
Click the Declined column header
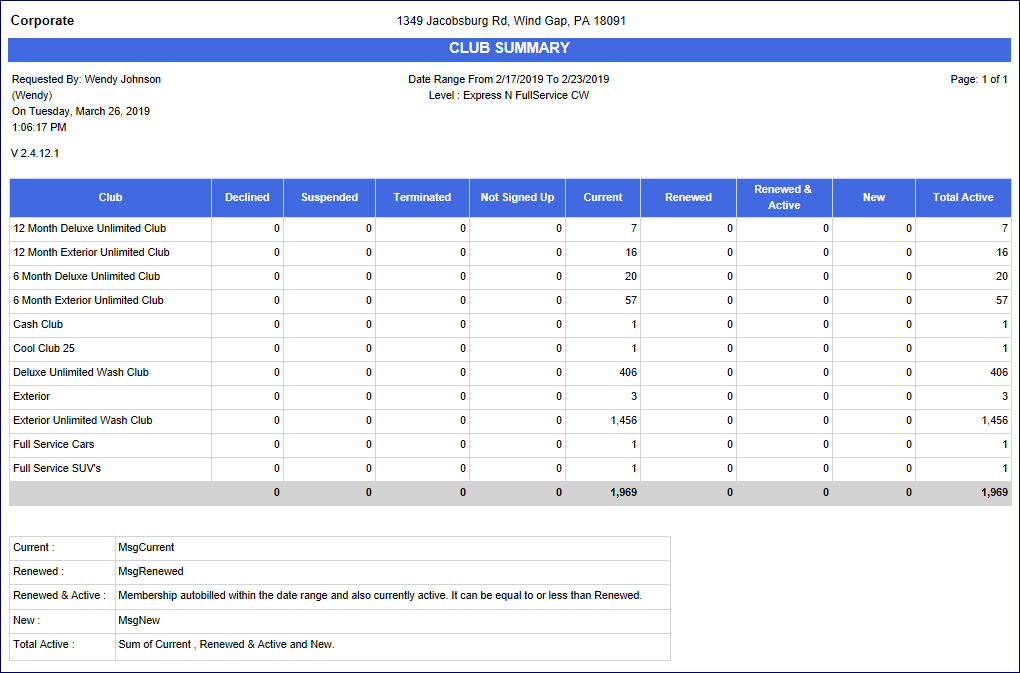(247, 197)
